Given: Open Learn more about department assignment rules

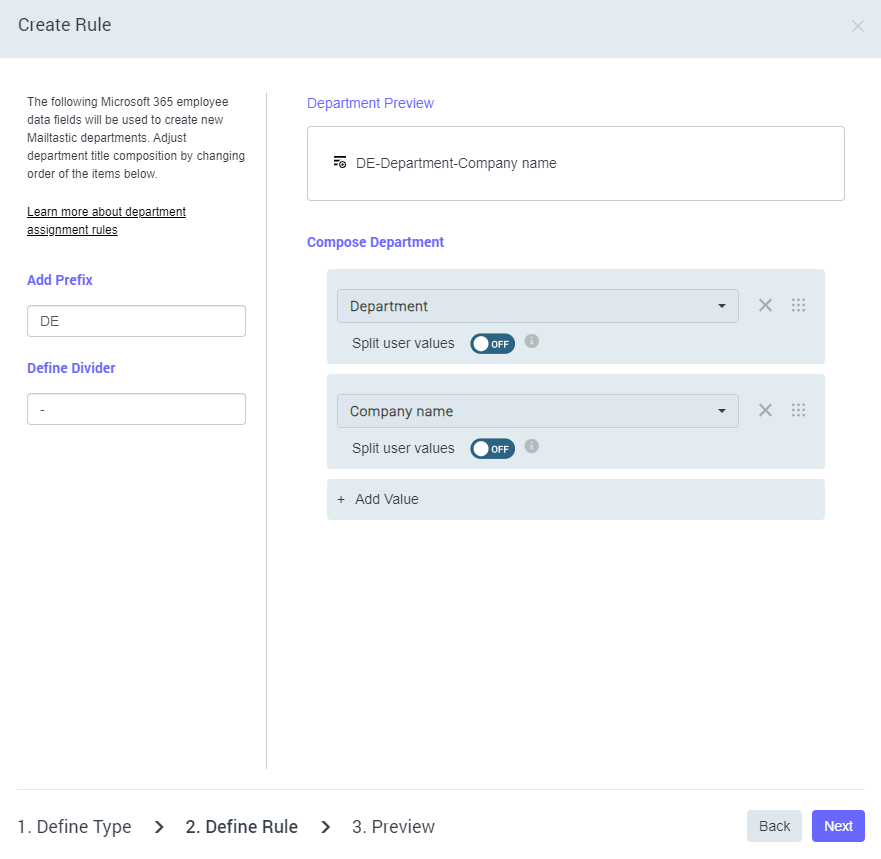Looking at the screenshot, I should (106, 221).
